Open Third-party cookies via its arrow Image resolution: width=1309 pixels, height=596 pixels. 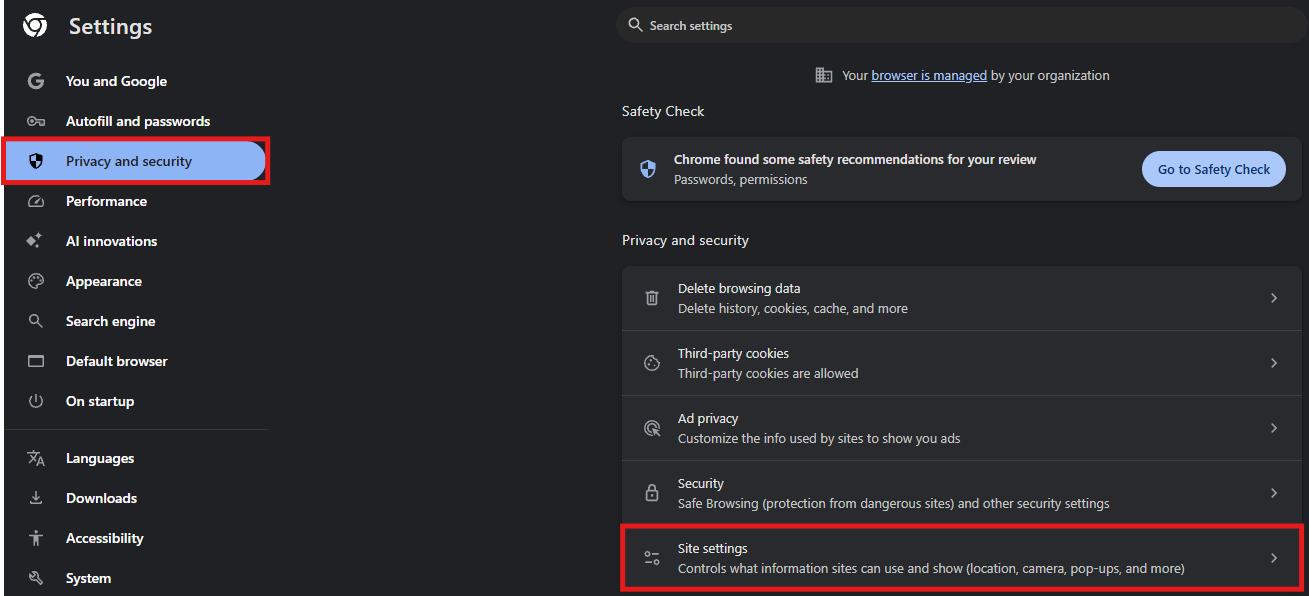point(1273,363)
